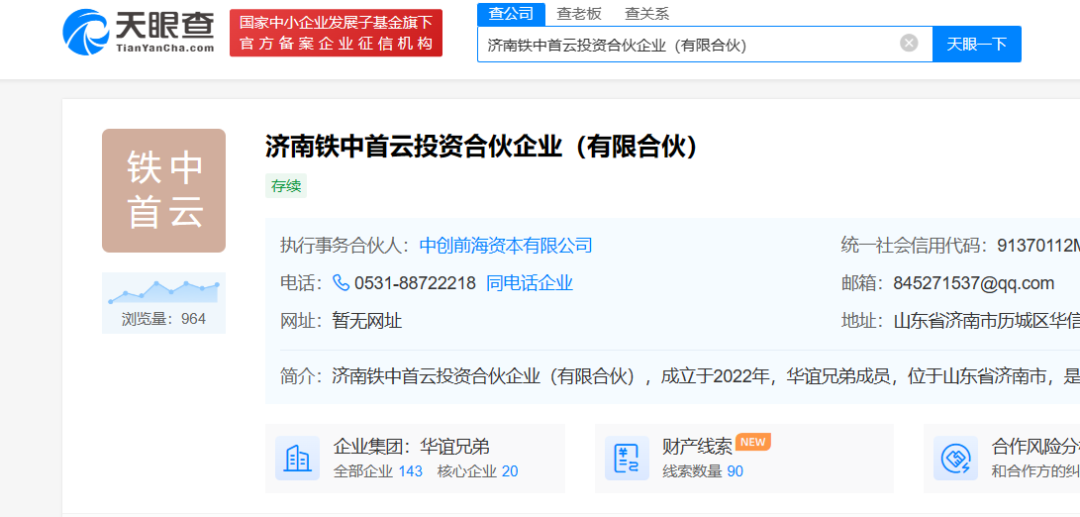Click the 暂无网址 website text
Screen dimensions: 1080x517
(x=367, y=321)
